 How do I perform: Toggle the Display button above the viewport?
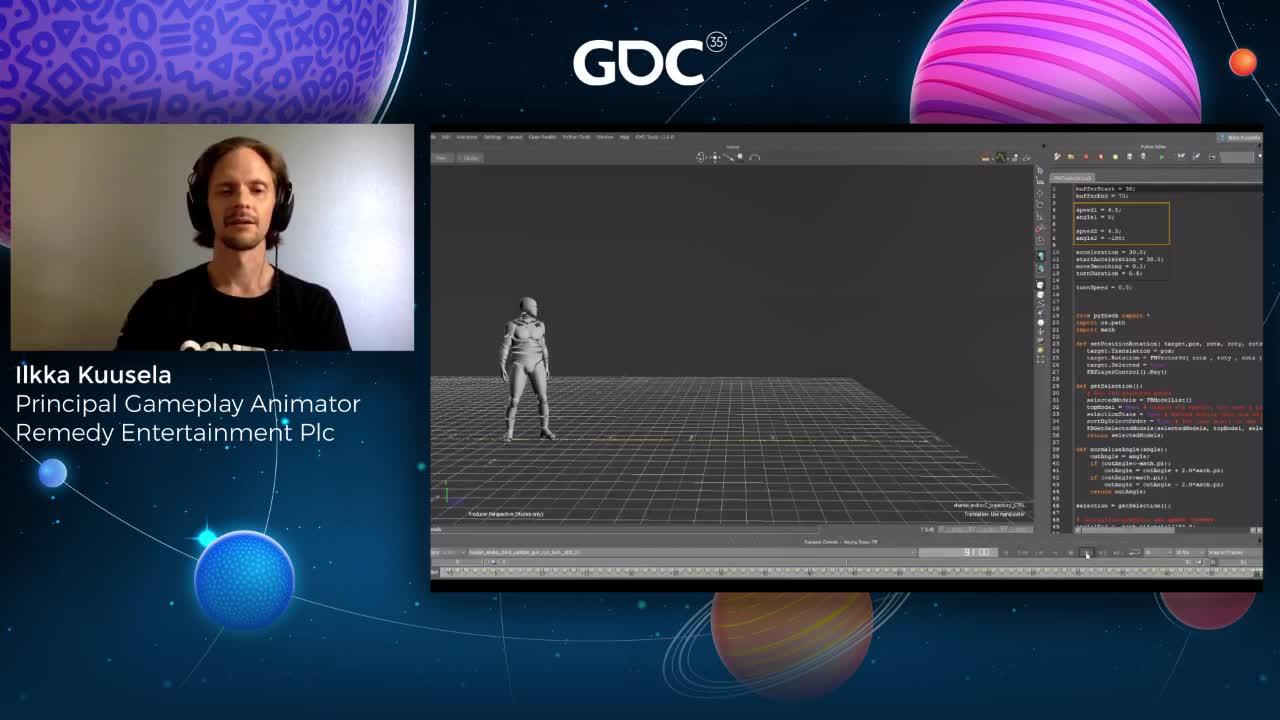(470, 159)
